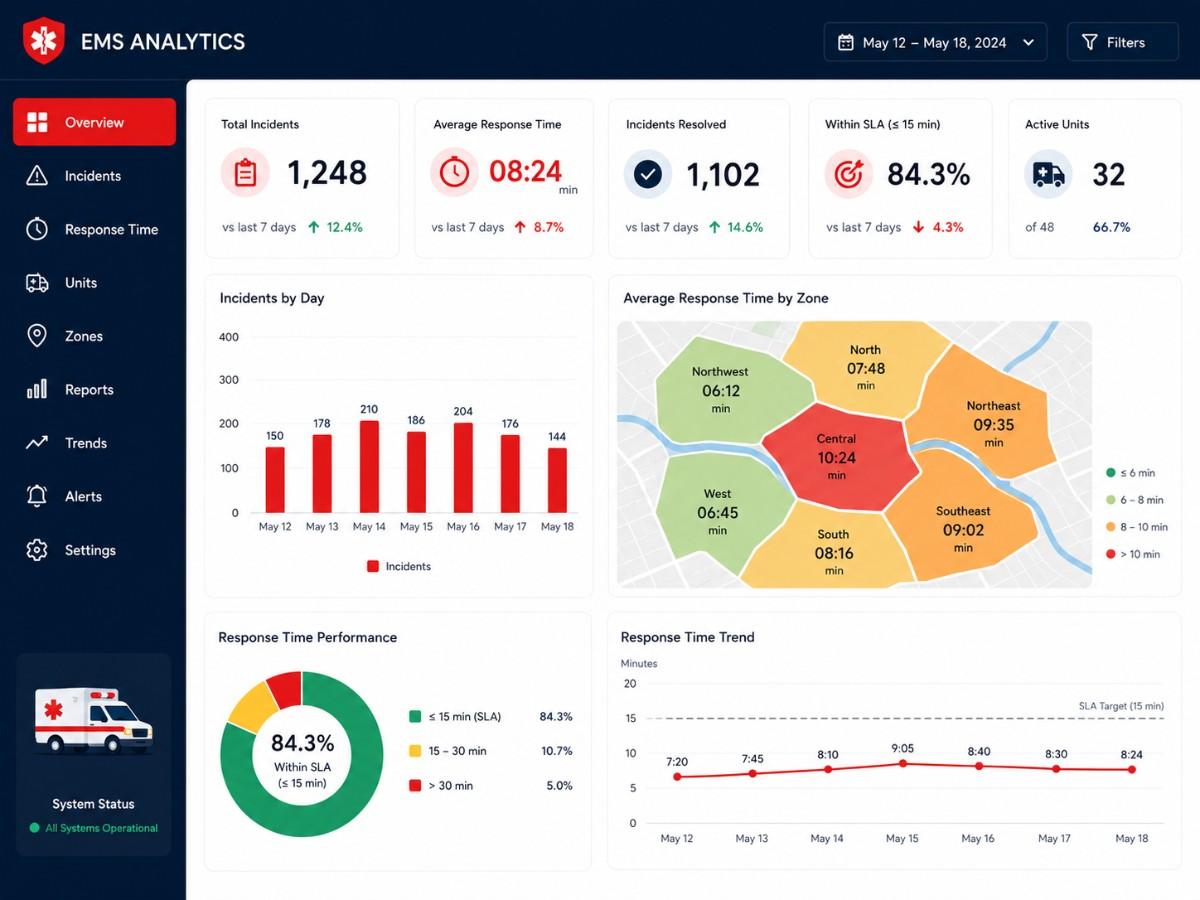Image resolution: width=1200 pixels, height=900 pixels.
Task: Click the green up arrow beside 14.6%
Action: point(714,227)
